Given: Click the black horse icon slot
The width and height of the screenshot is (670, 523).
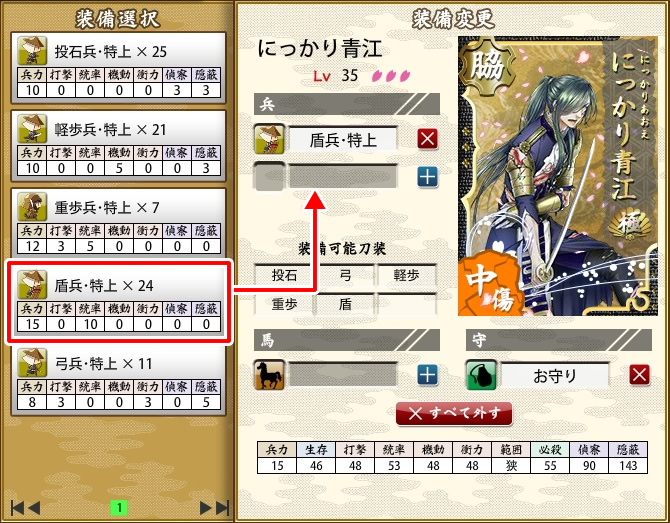Looking at the screenshot, I should coord(269,375).
